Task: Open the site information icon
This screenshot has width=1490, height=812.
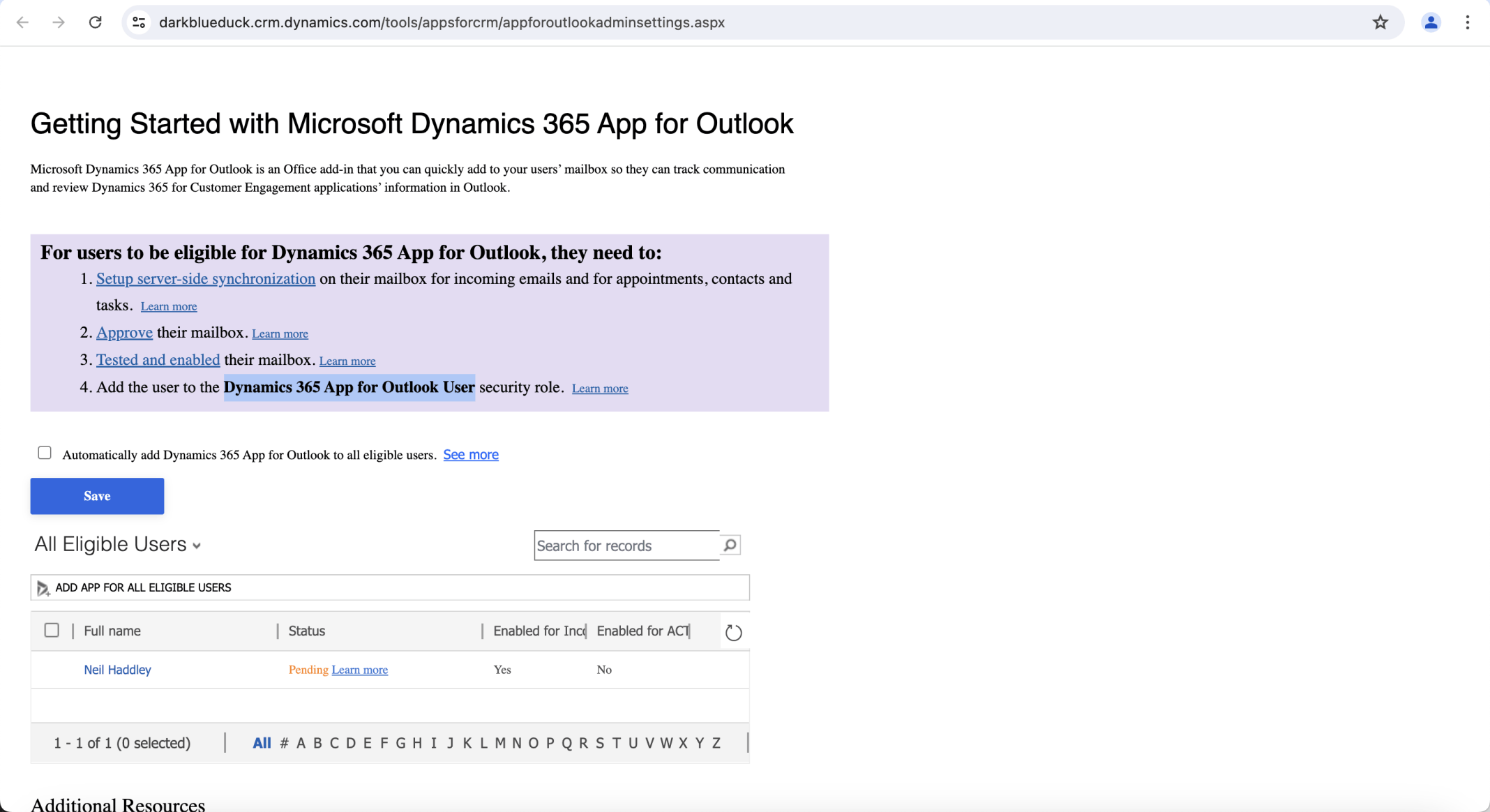Action: 139,22
